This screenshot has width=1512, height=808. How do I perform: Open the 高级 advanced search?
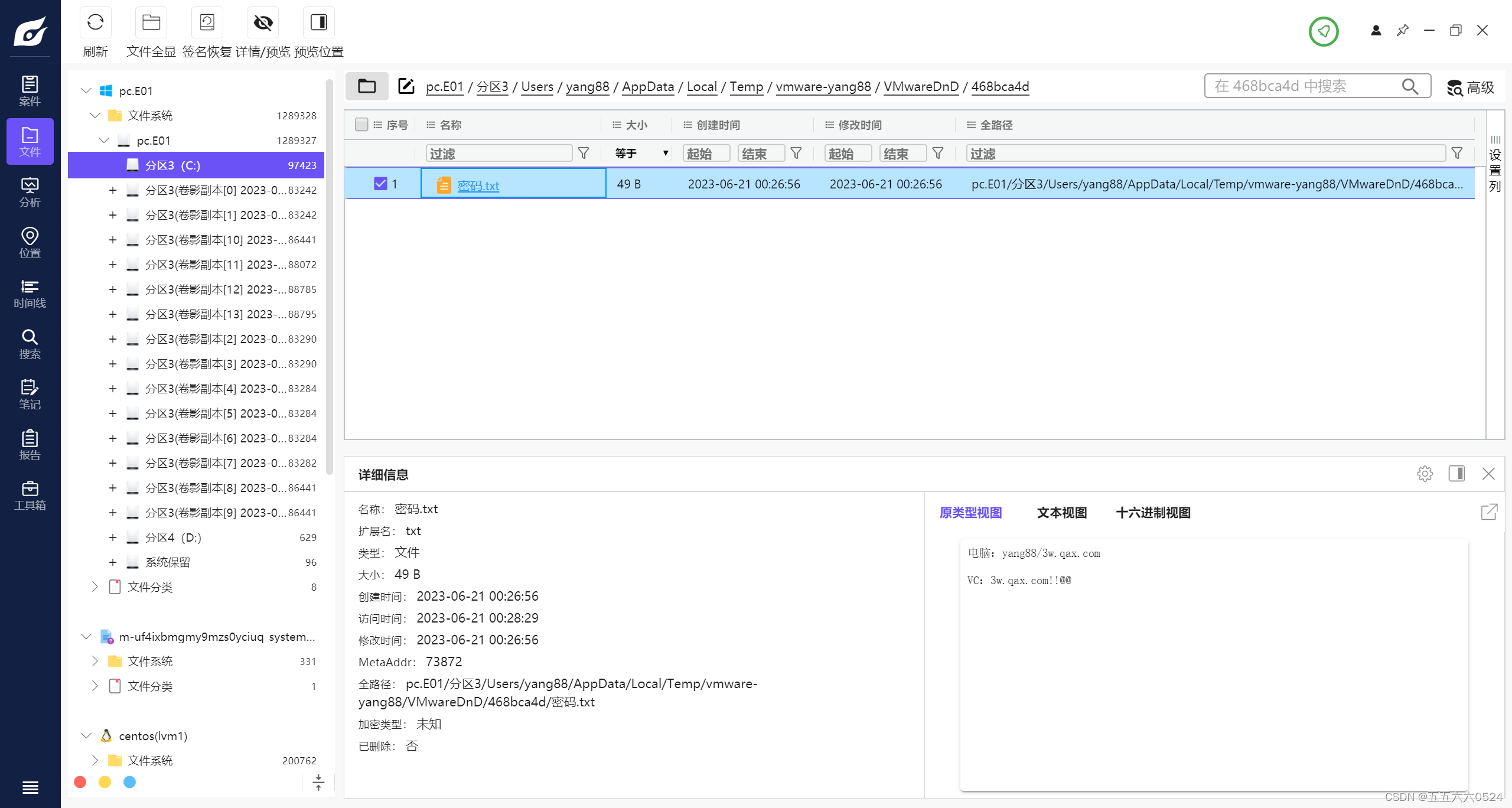point(1470,87)
